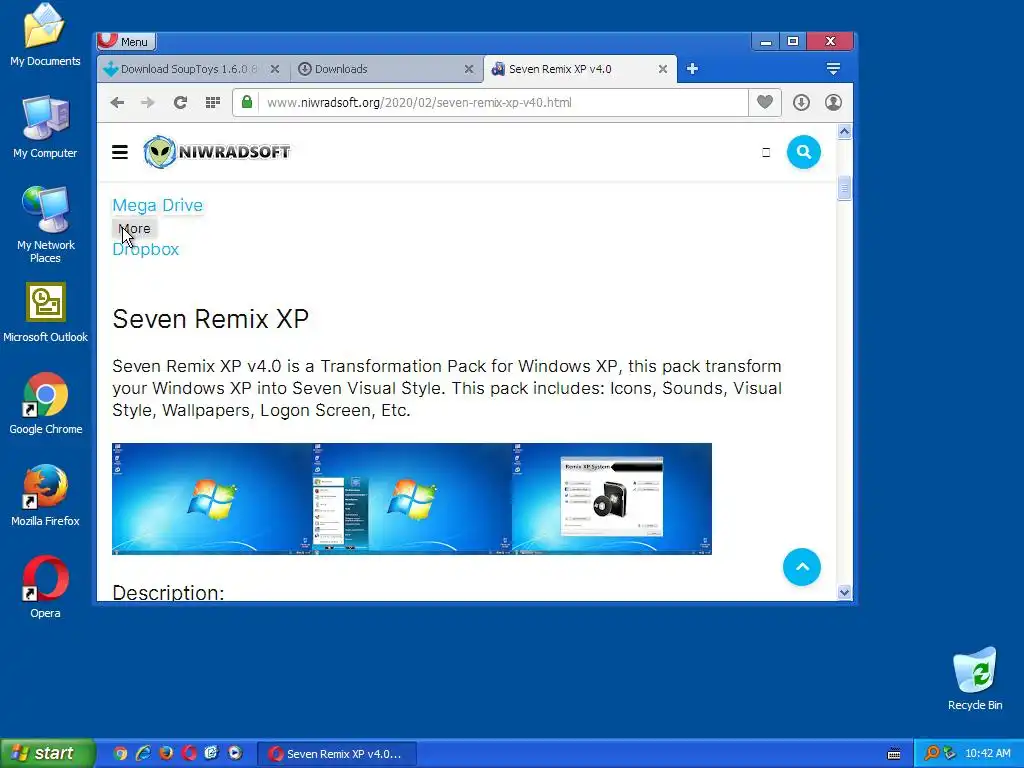The height and width of the screenshot is (768, 1024).
Task: Select Microsoft Outlook desktop icon
Action: 45,313
